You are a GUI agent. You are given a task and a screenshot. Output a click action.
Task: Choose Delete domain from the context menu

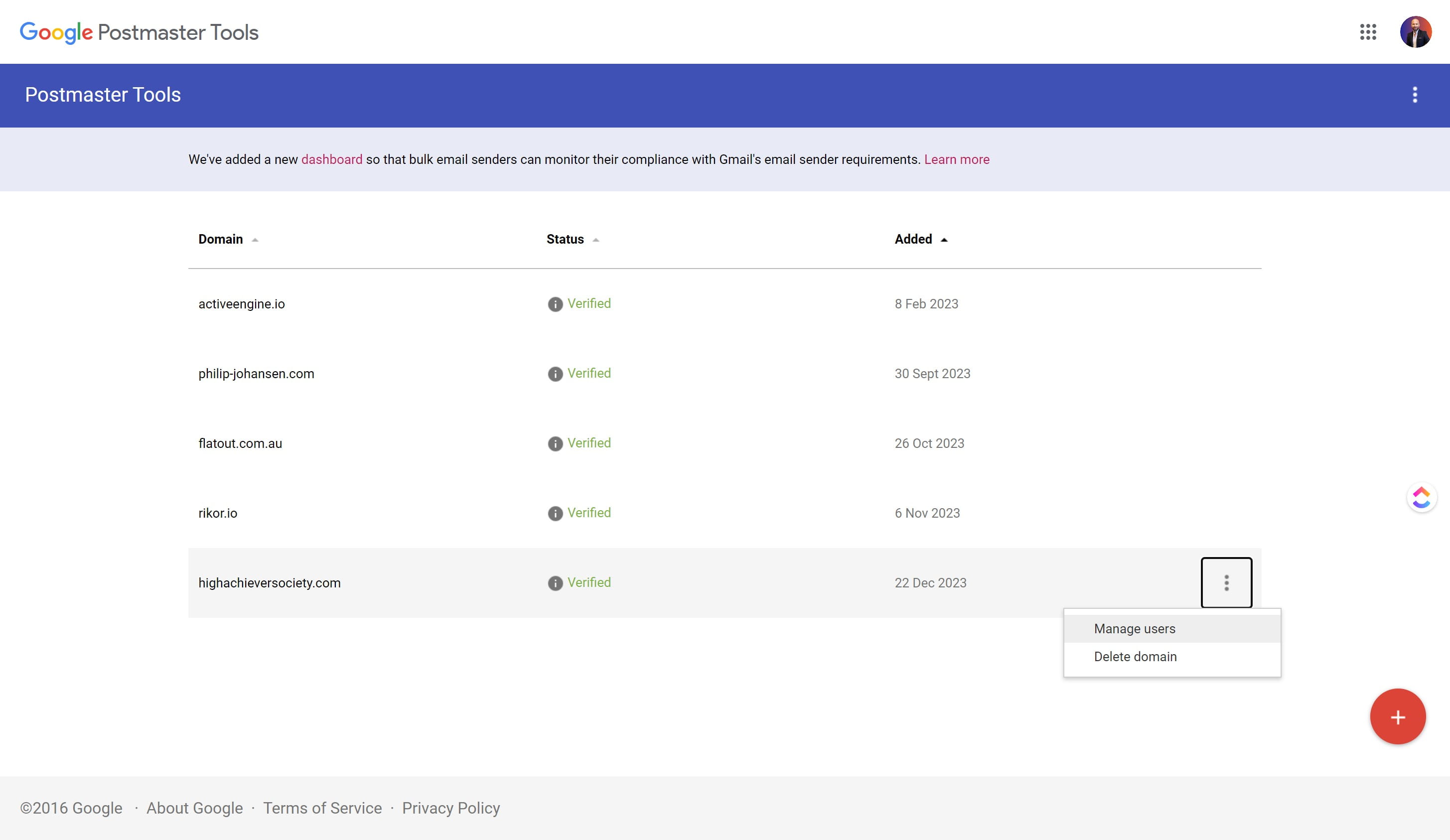point(1135,657)
